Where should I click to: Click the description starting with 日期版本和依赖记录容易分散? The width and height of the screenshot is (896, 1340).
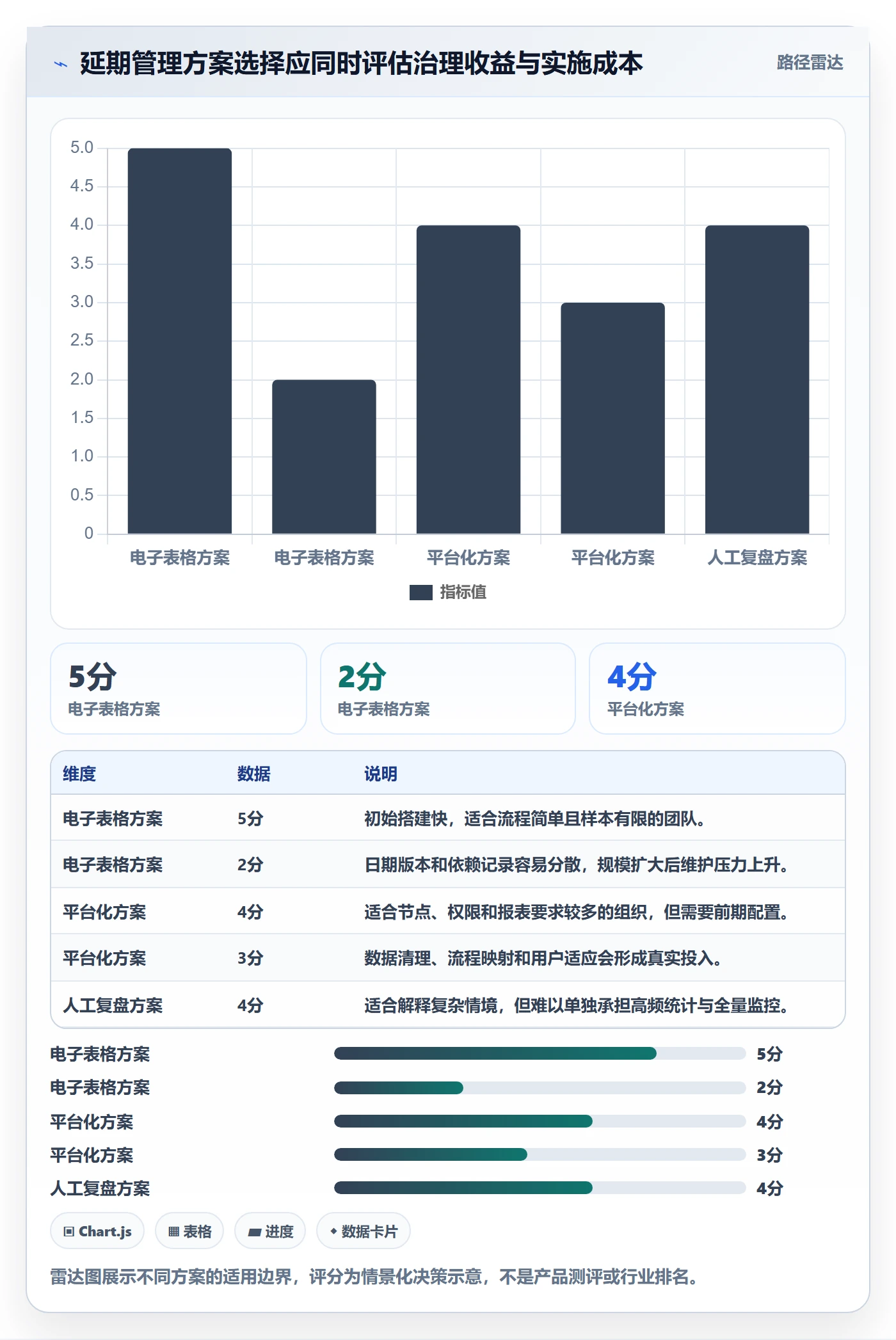click(x=577, y=865)
